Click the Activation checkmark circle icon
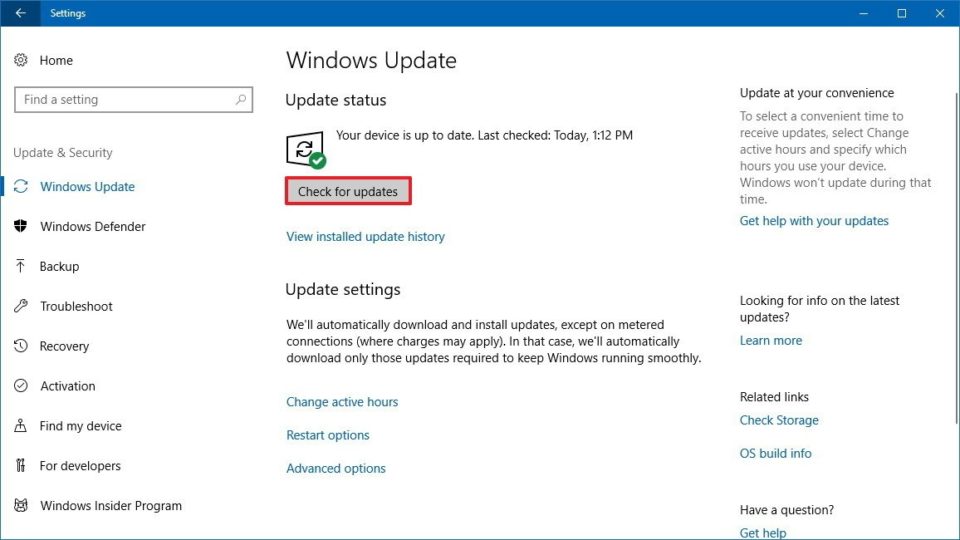 pyautogui.click(x=21, y=386)
